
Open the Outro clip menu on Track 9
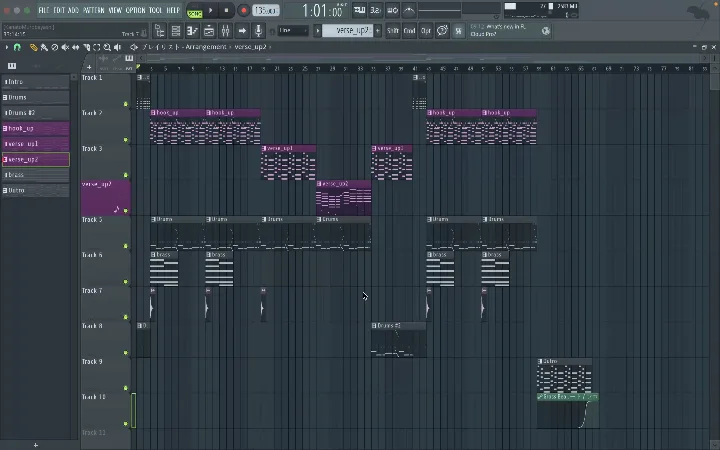point(540,361)
